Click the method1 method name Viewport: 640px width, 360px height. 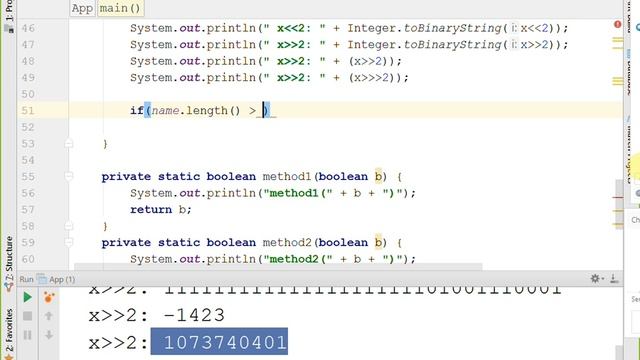click(x=287, y=176)
